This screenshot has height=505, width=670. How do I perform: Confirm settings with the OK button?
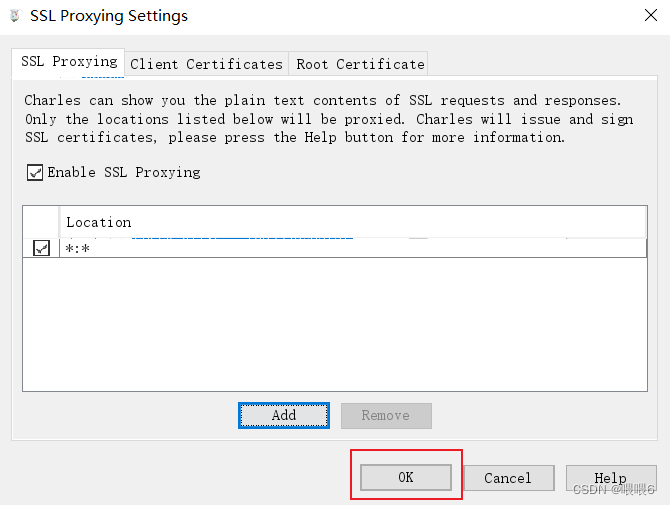pos(405,478)
